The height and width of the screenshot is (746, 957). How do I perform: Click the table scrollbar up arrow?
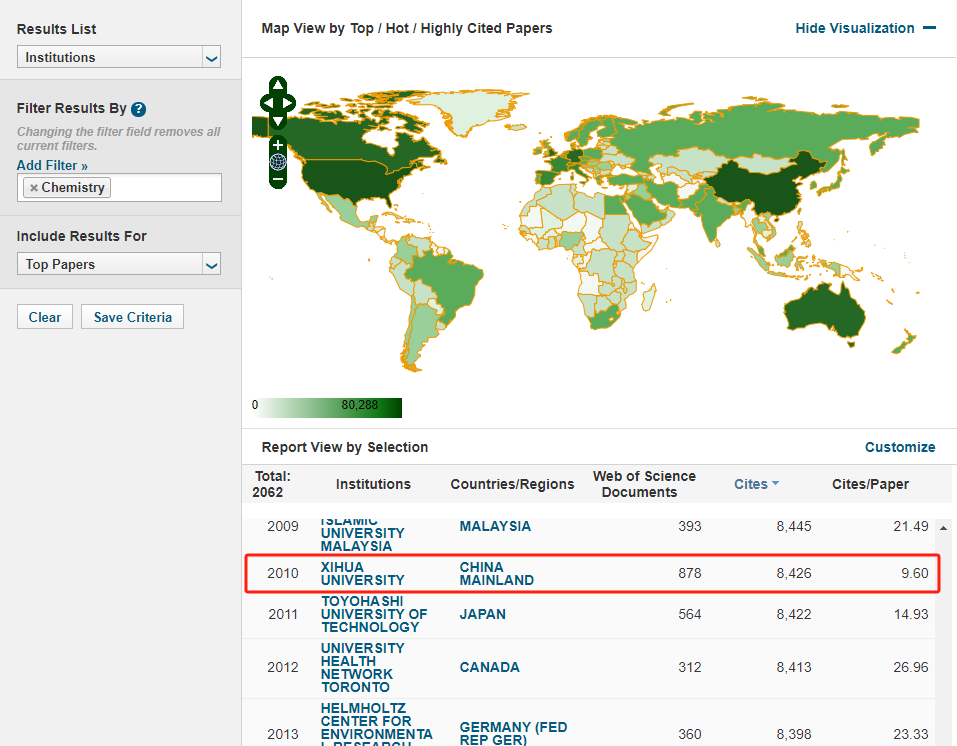coord(945,527)
